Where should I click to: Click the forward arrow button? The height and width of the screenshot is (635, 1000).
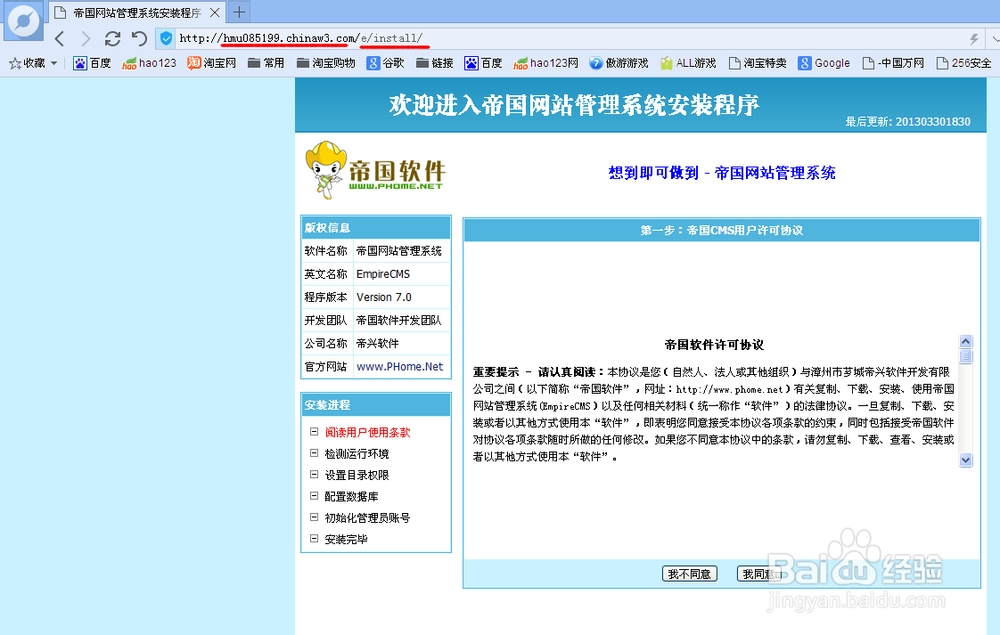[x=85, y=39]
